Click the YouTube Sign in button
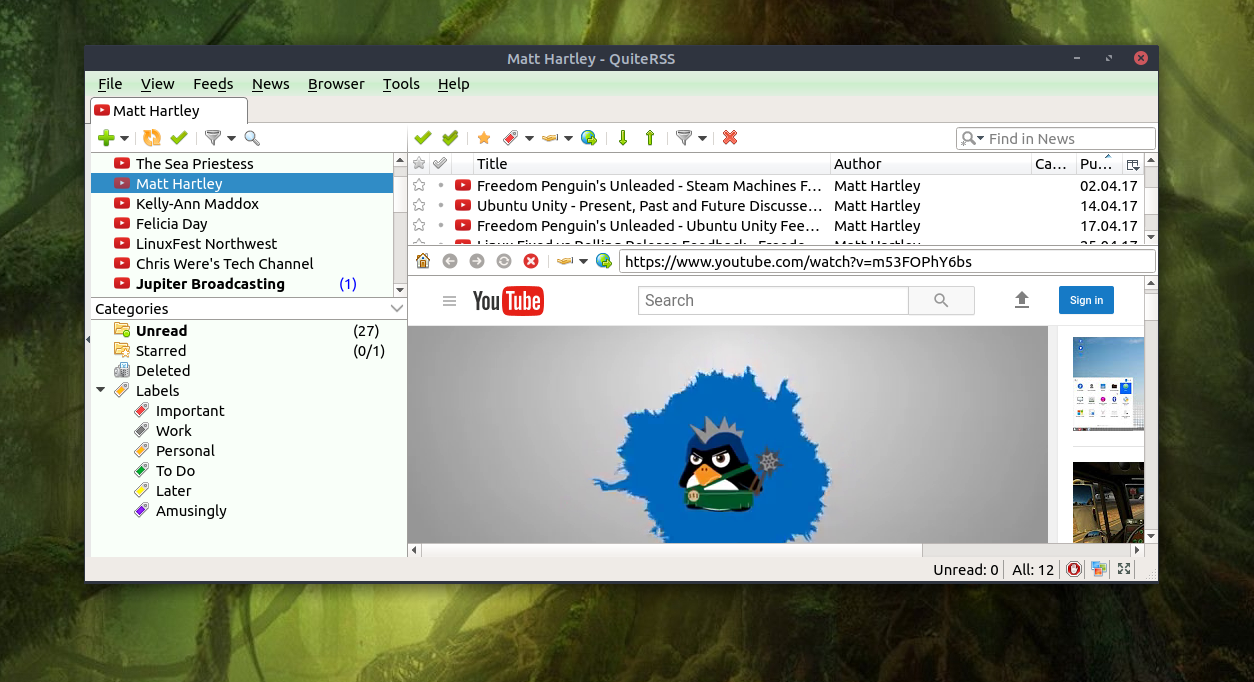This screenshot has height=682, width=1254. pyautogui.click(x=1086, y=300)
